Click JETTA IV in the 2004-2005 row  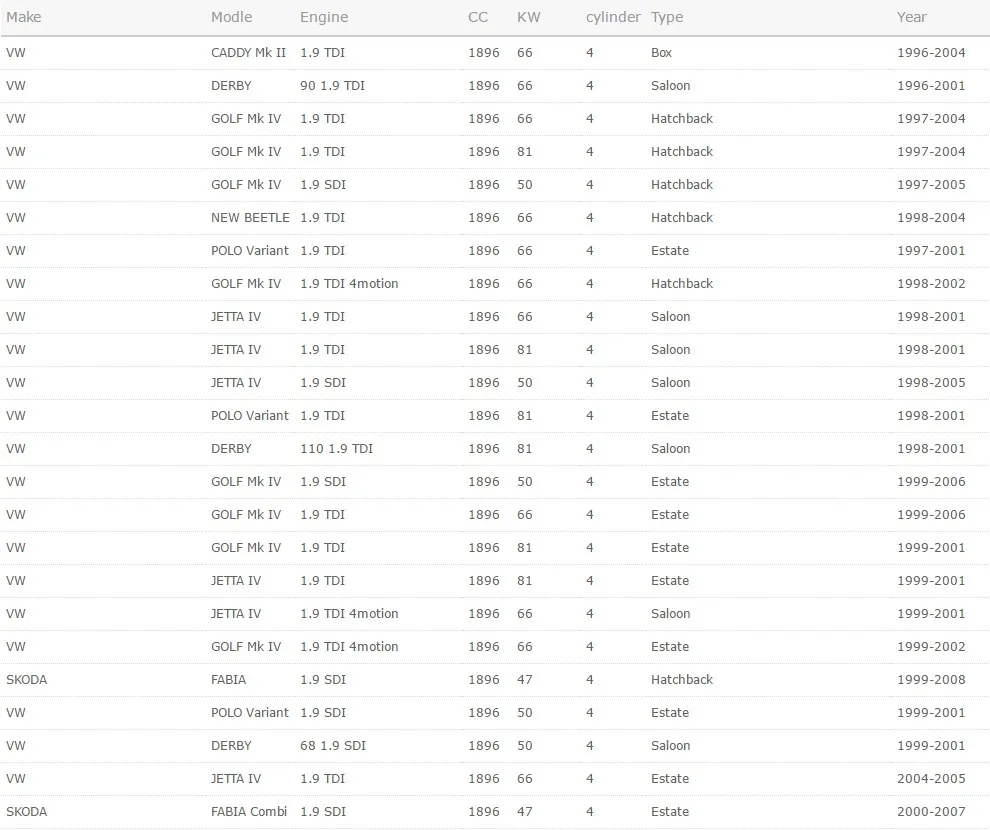(236, 779)
